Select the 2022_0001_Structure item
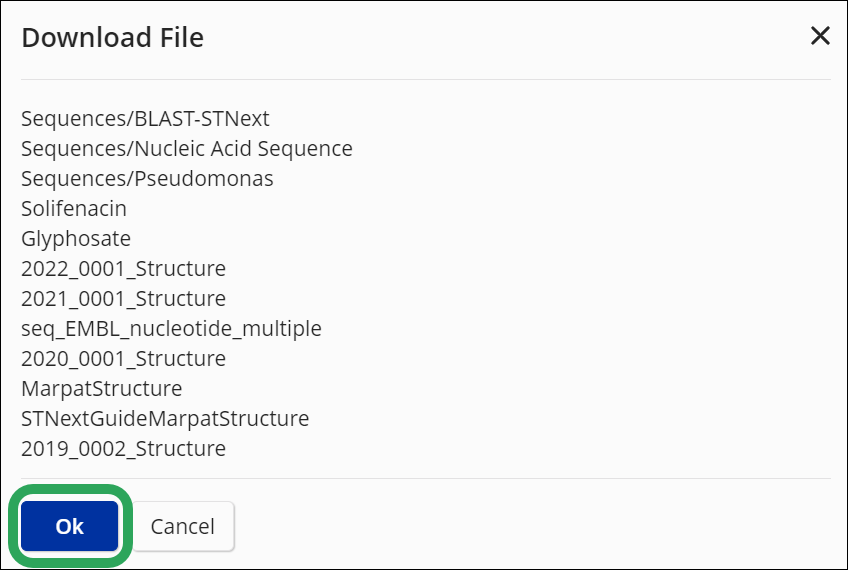 (123, 269)
